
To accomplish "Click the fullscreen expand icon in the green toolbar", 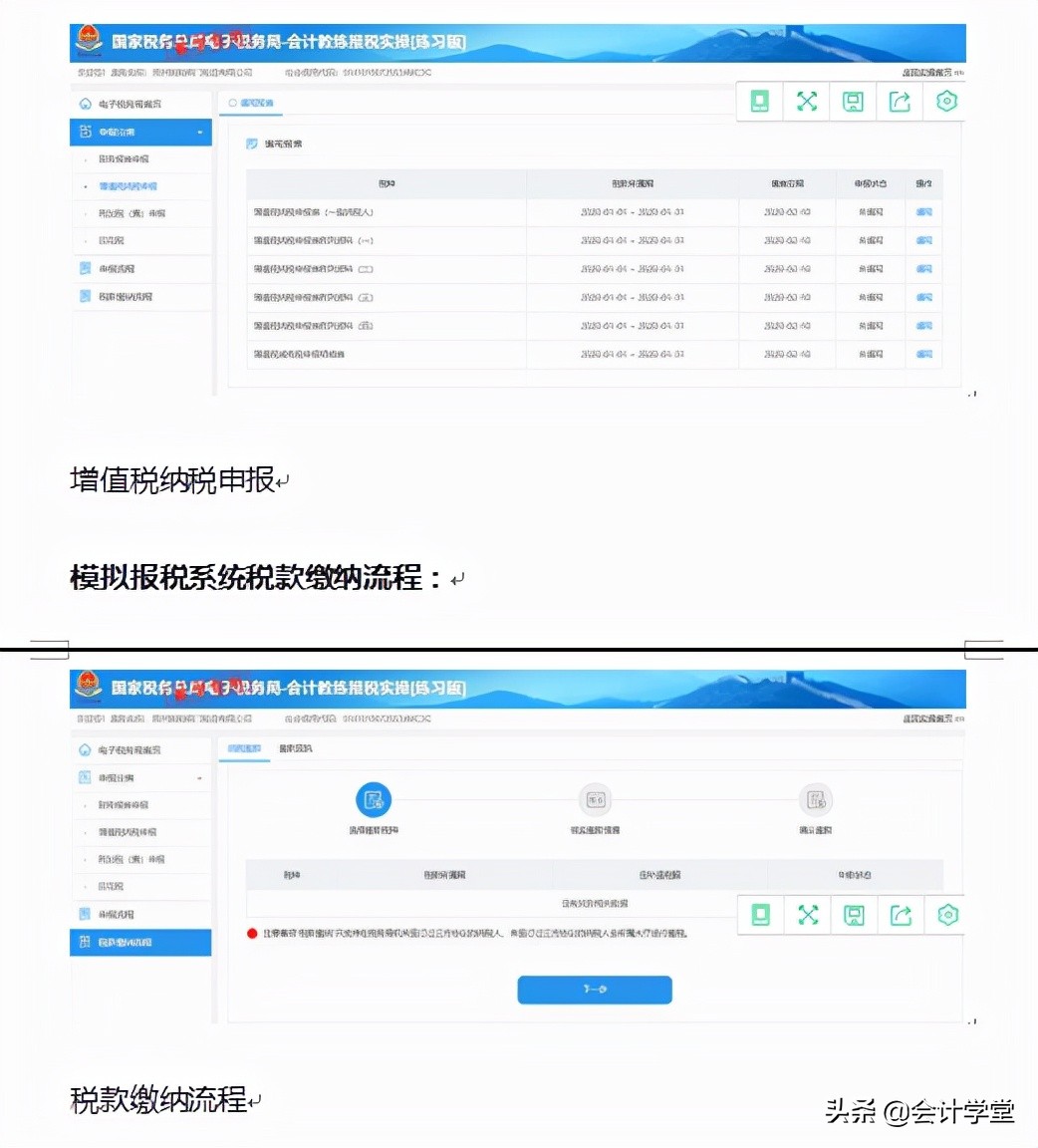I will point(806,101).
